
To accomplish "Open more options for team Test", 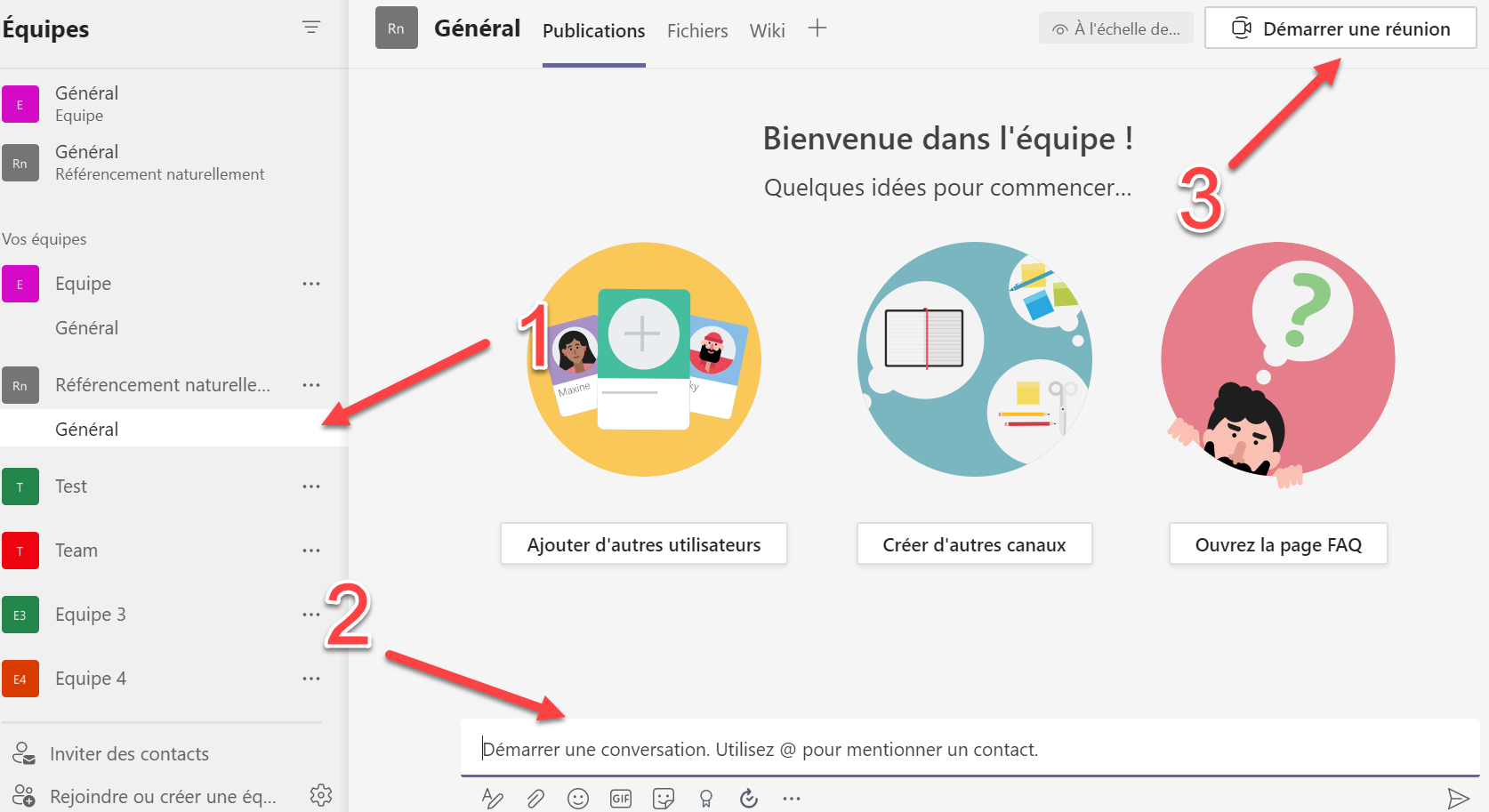I will coord(310,486).
